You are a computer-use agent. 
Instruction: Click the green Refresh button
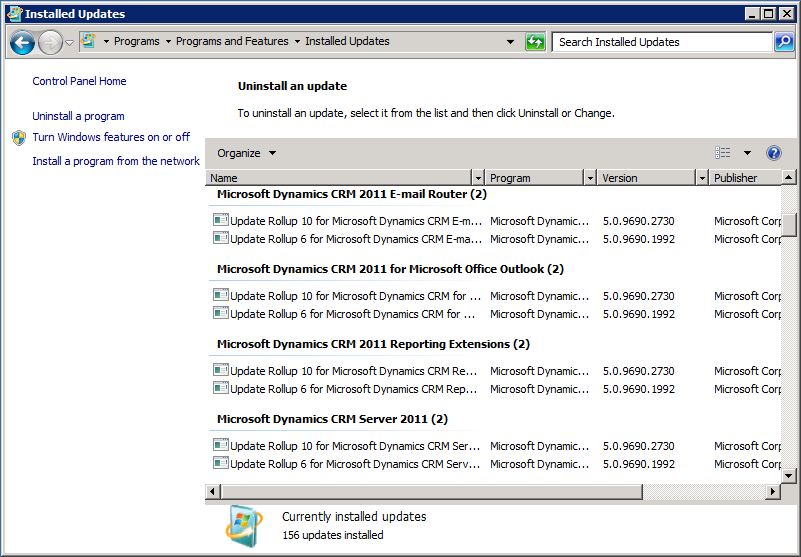tap(535, 42)
